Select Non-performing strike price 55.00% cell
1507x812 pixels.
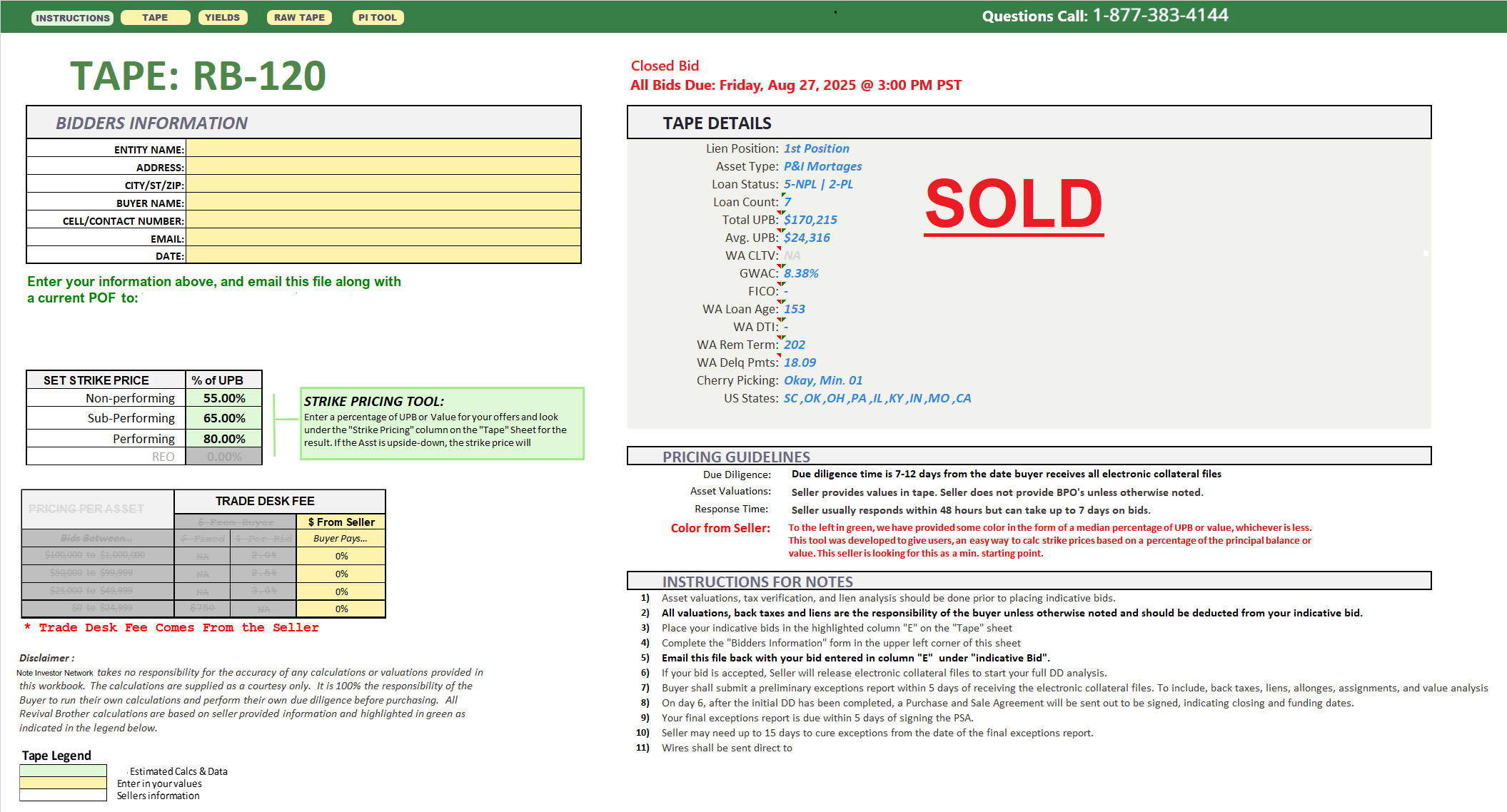coord(224,398)
